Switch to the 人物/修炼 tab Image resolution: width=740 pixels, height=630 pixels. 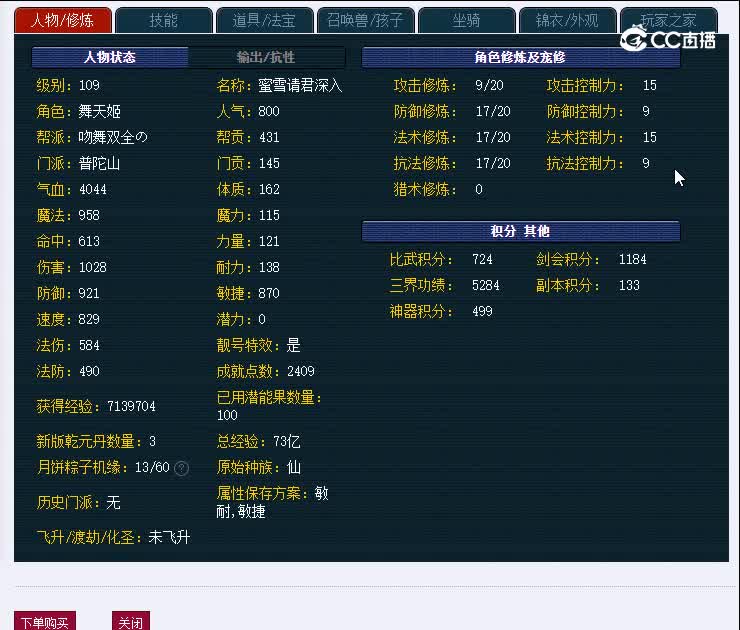pyautogui.click(x=63, y=20)
